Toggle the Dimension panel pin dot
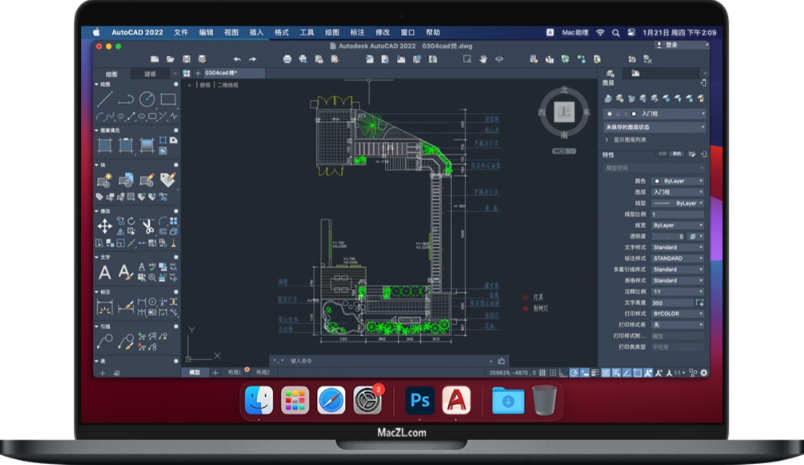 coord(176,292)
